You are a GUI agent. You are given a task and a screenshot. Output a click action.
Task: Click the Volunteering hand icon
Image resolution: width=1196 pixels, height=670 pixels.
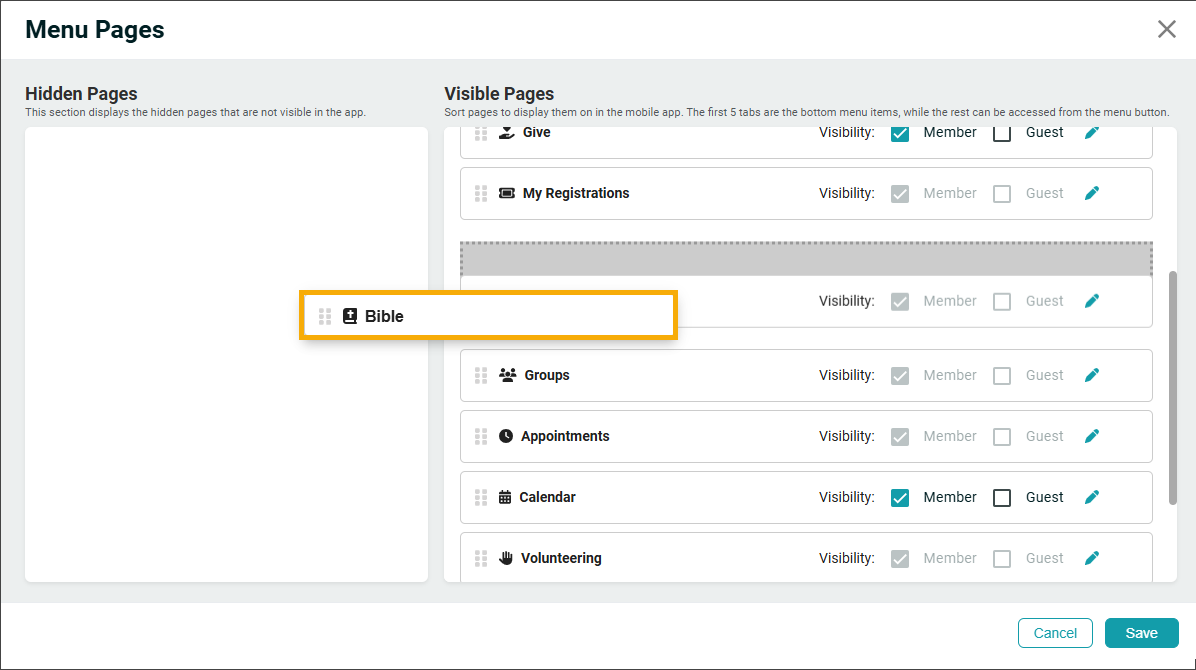(506, 558)
